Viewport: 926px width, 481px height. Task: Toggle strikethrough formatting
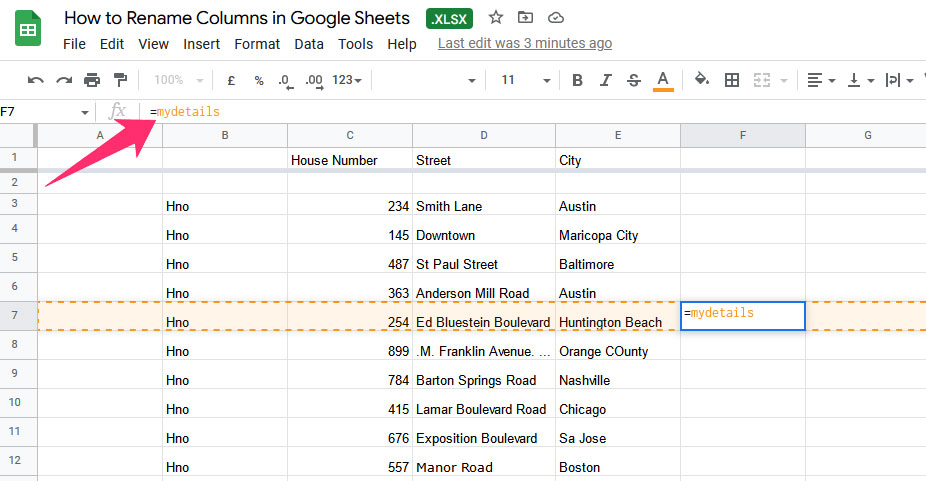click(634, 80)
